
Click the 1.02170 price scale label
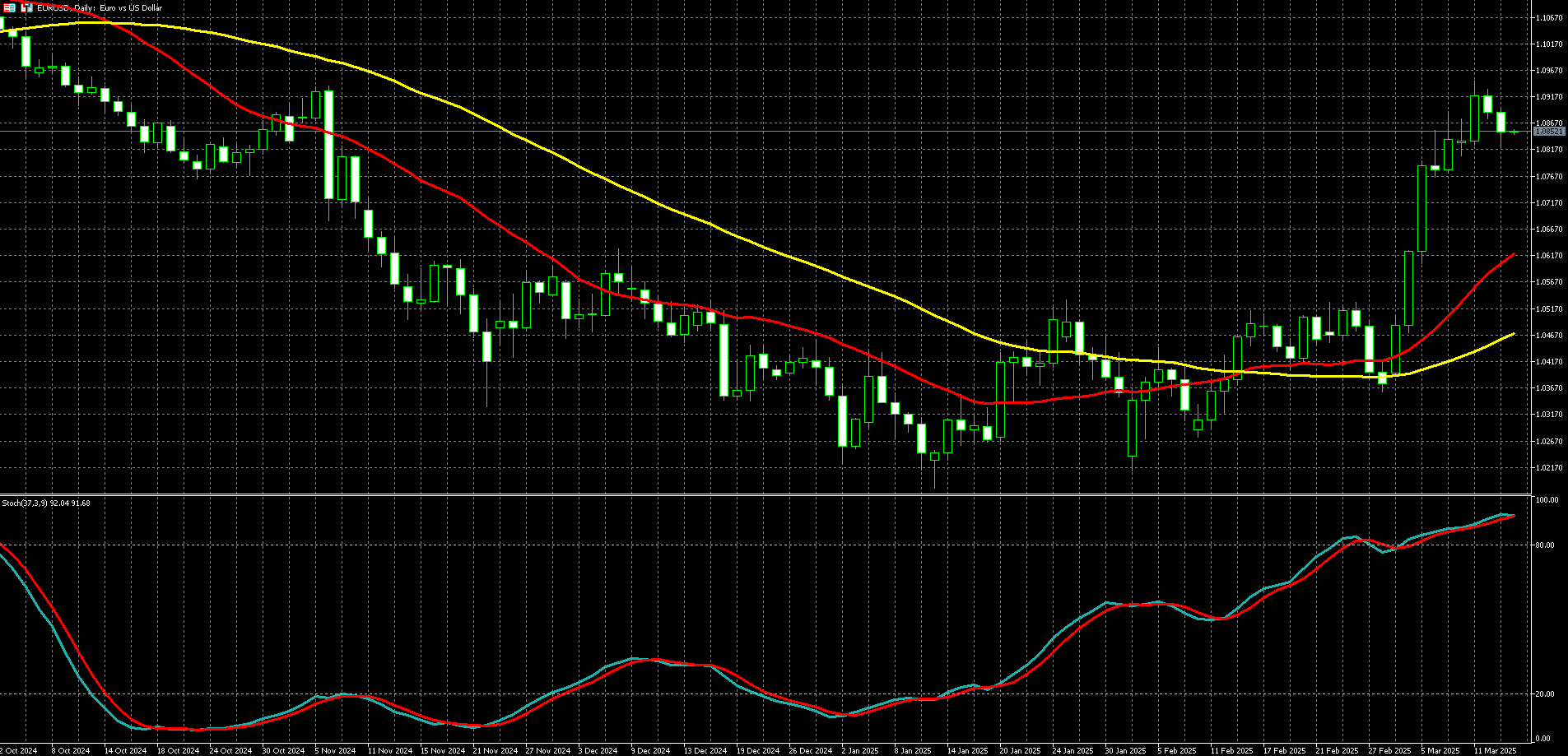pos(1549,468)
